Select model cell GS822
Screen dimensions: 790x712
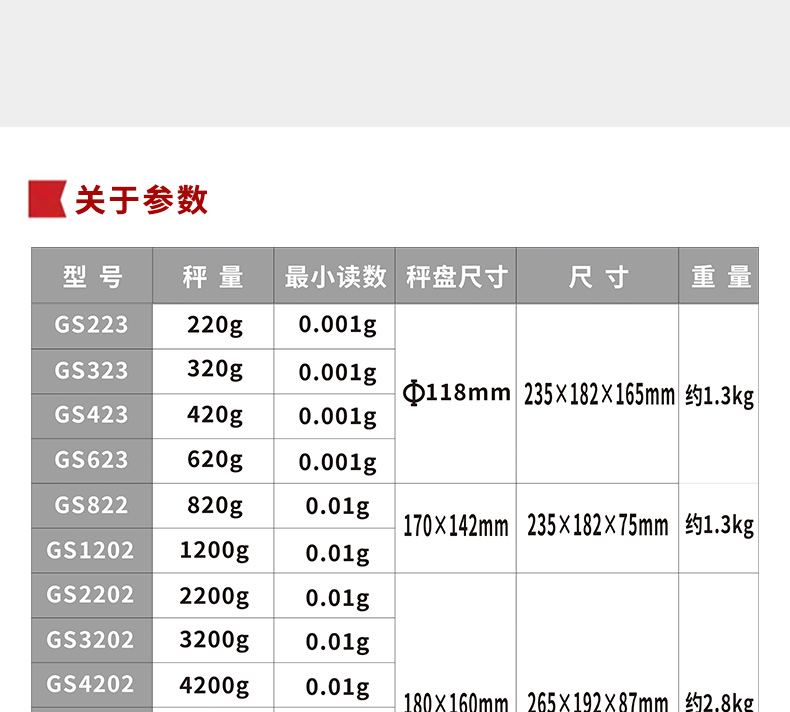point(92,506)
